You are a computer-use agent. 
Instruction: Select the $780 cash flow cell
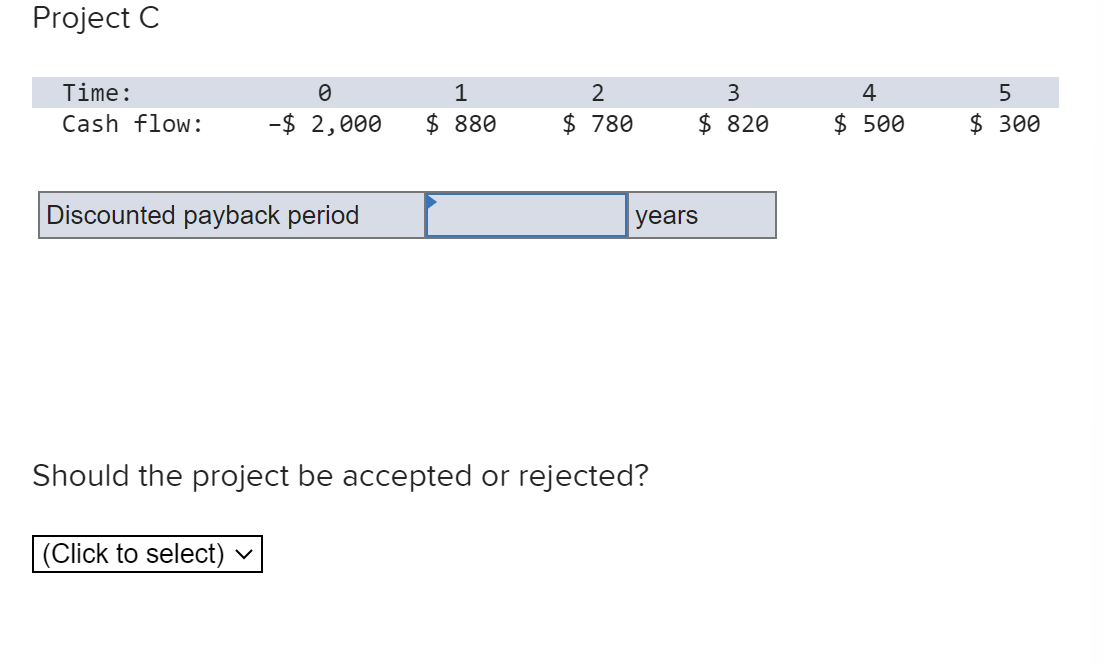point(597,123)
